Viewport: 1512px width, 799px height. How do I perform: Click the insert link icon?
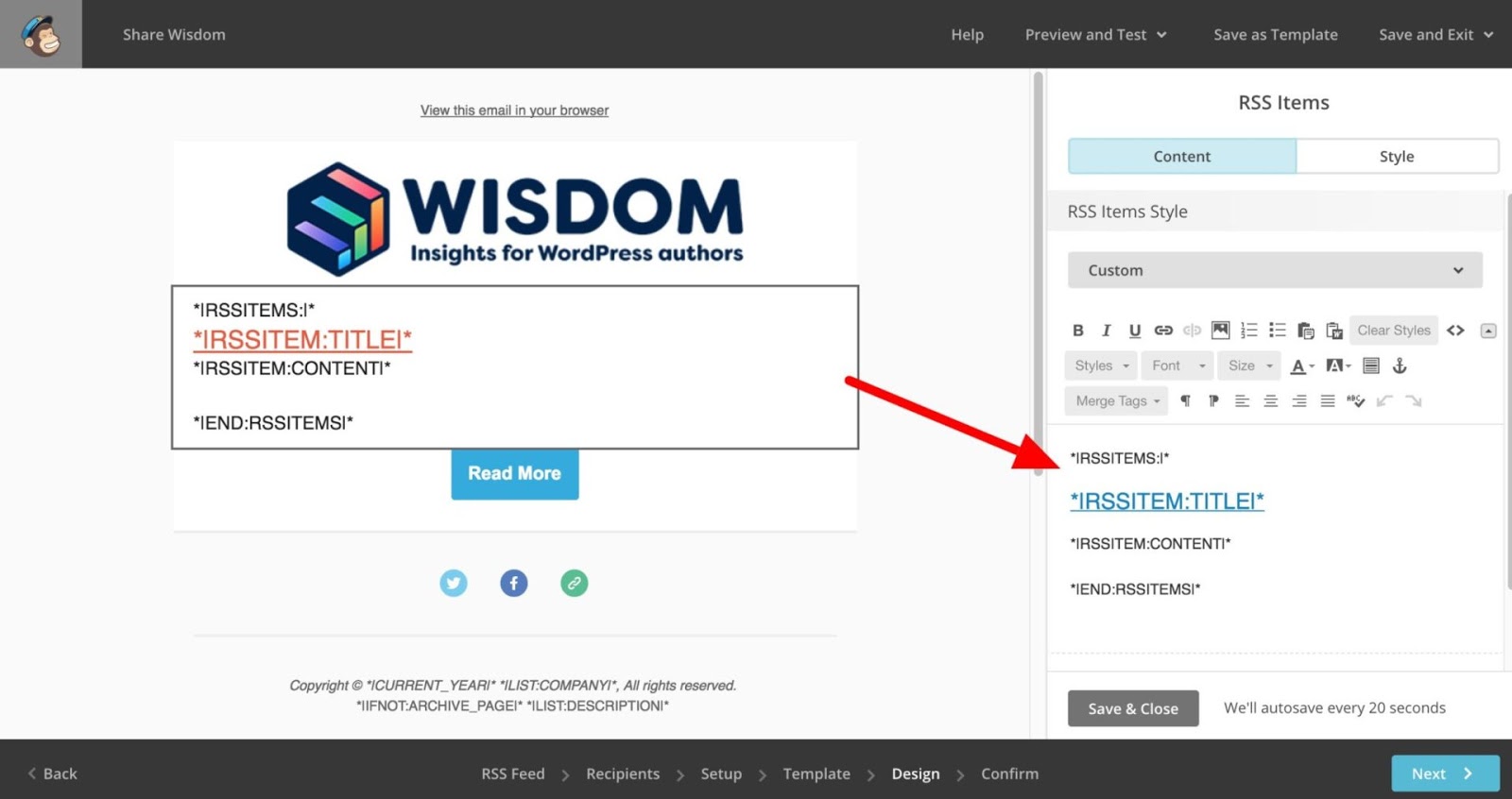(x=1163, y=331)
